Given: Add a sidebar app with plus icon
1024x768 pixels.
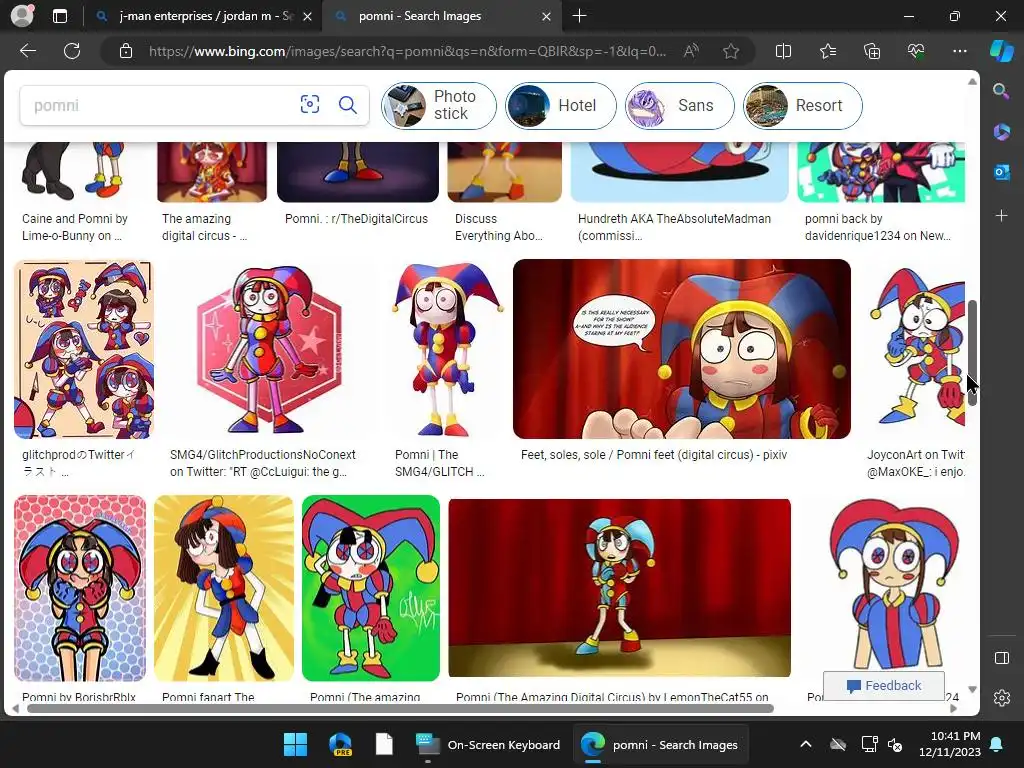Looking at the screenshot, I should [x=1001, y=216].
